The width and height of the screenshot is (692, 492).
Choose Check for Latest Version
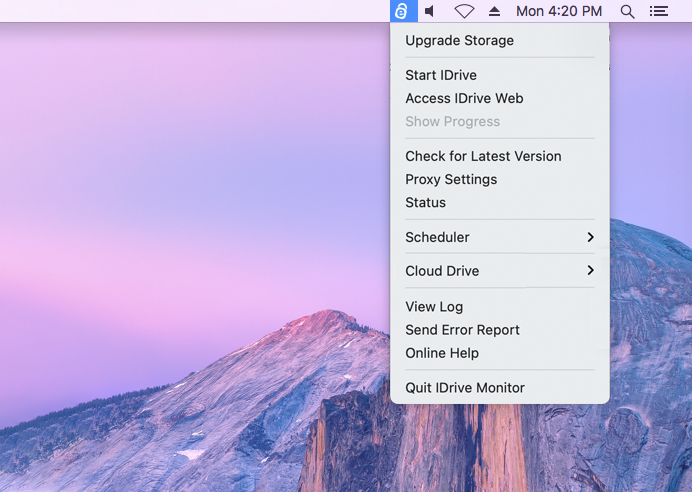500,156
